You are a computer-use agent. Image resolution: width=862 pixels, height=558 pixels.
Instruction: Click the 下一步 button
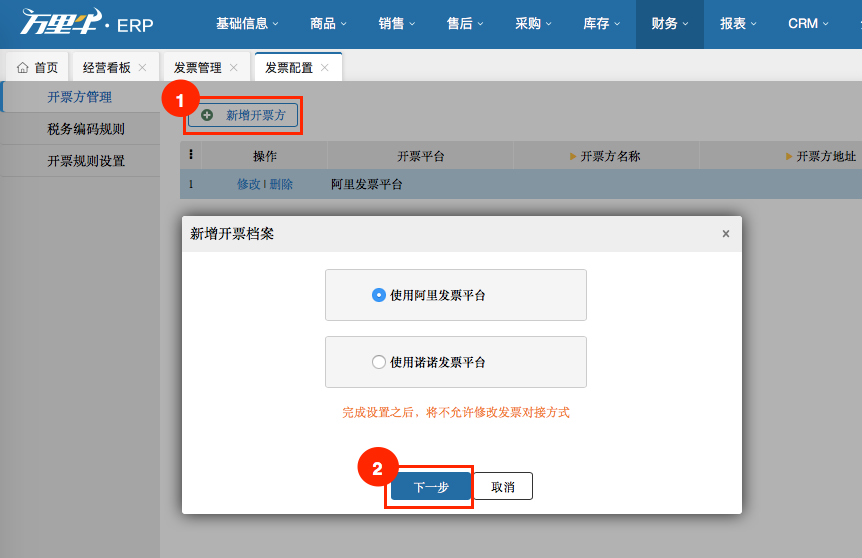point(431,487)
